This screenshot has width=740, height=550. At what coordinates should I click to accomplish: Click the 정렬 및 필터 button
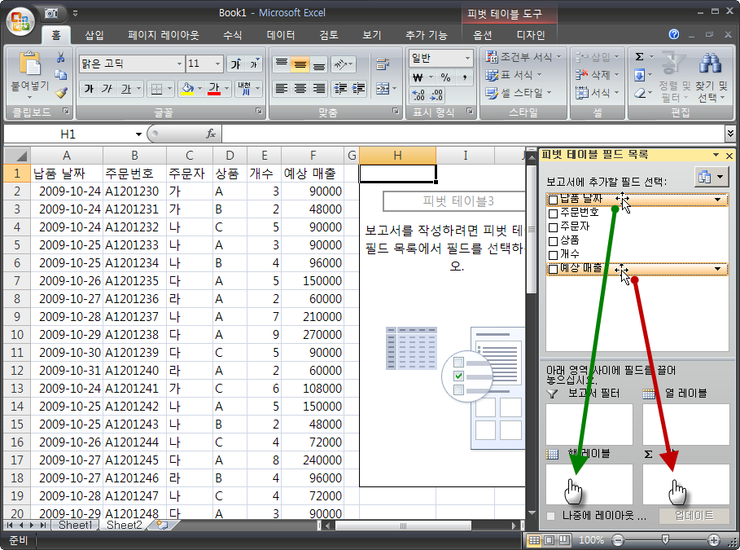(x=674, y=76)
